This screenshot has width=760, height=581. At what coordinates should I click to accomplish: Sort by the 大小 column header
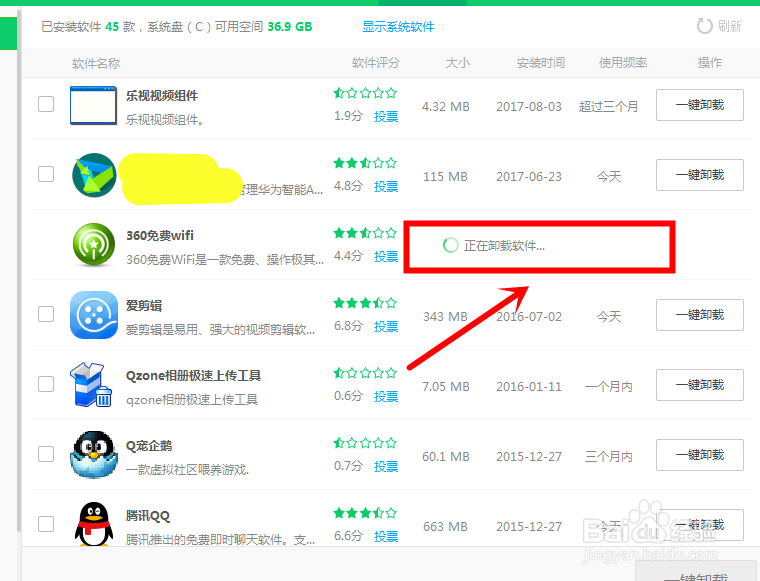[458, 63]
